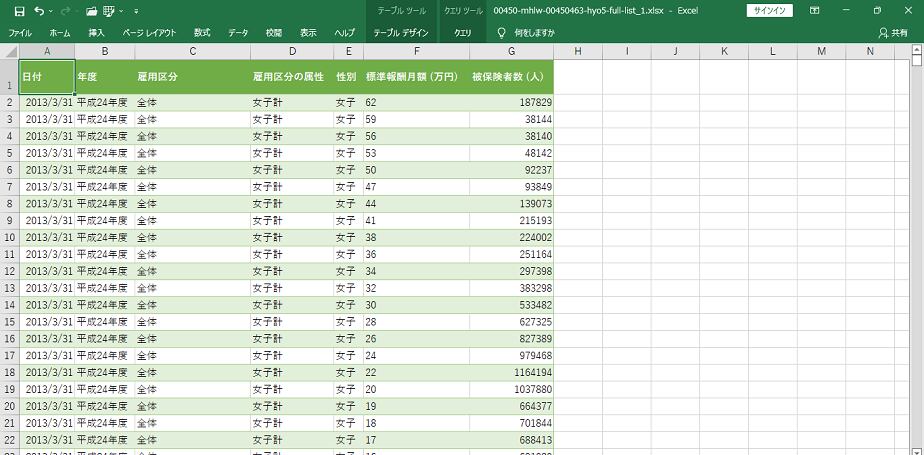Select the column G header
Viewport: 924px width, 455px height.
(x=511, y=51)
